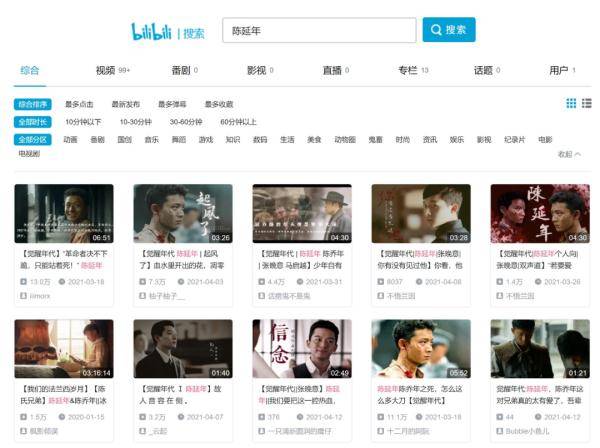Select 10分钟以下 duration filter
Image resolution: width=600 pixels, height=448 pixels.
(83, 122)
